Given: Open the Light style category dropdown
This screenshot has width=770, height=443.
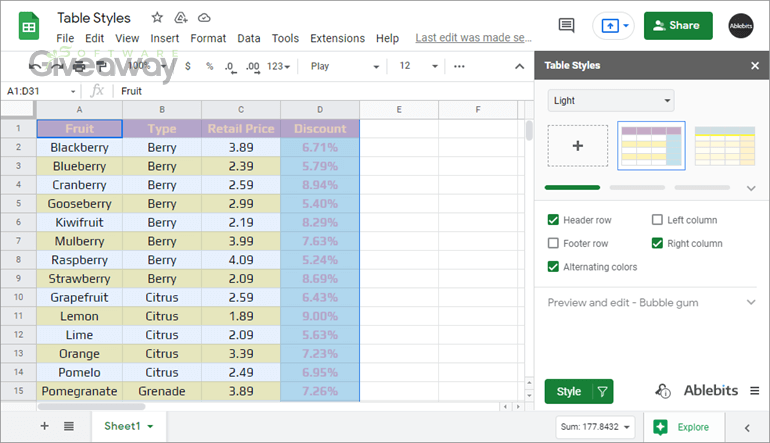Looking at the screenshot, I should 610,100.
